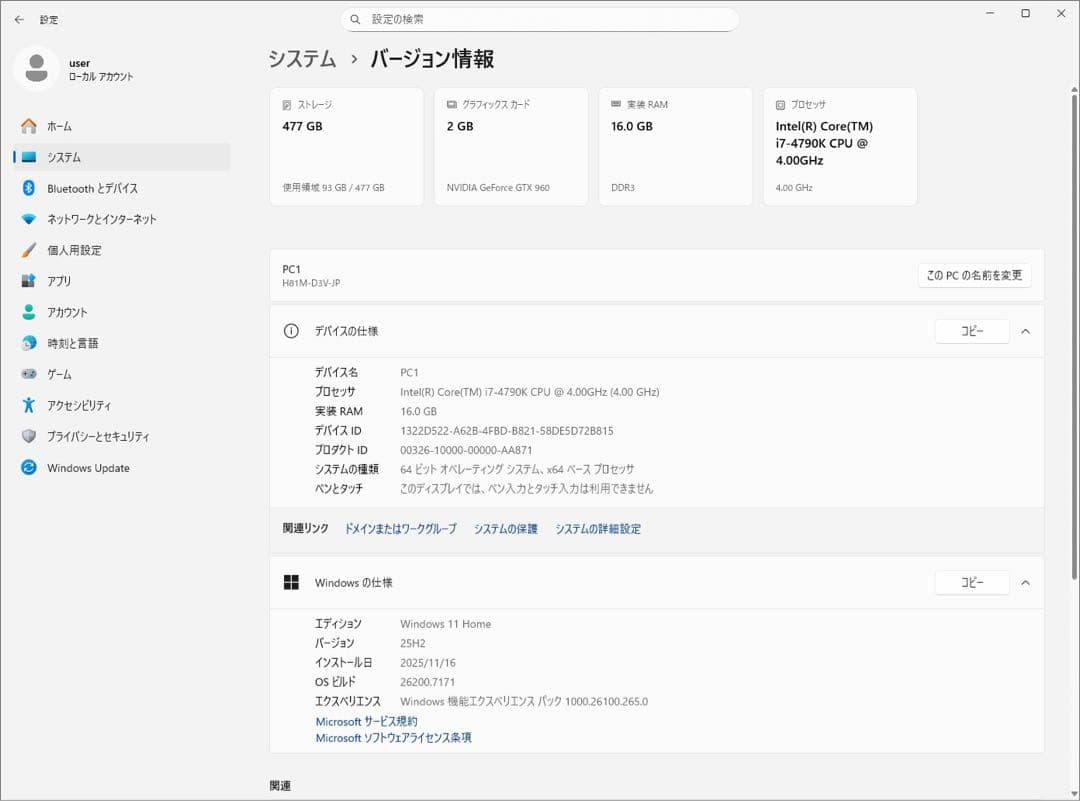Image resolution: width=1080 pixels, height=801 pixels.
Task: Open the システムの詳細設定 link
Action: [x=599, y=528]
